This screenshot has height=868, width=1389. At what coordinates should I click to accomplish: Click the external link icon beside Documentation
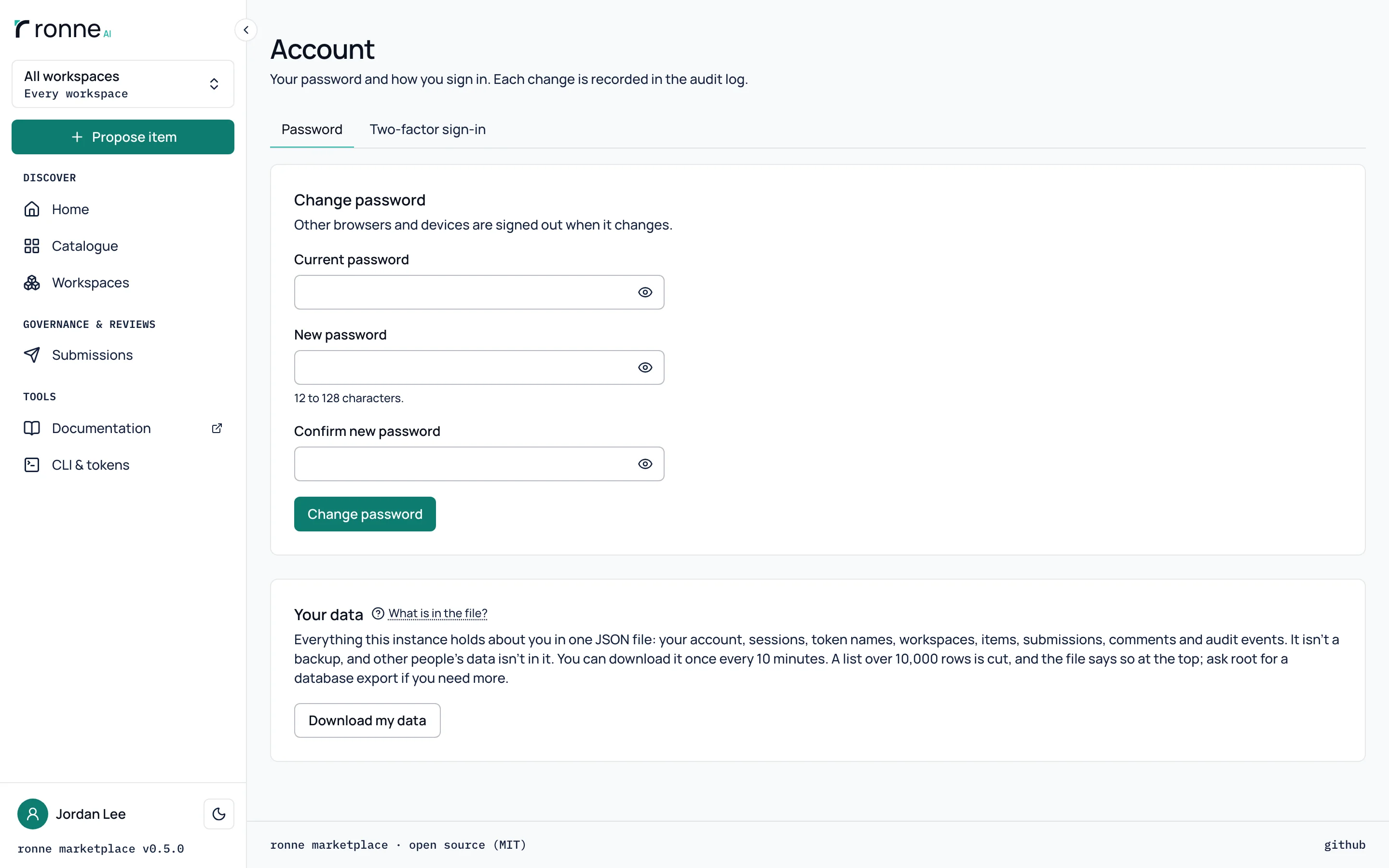(x=217, y=428)
